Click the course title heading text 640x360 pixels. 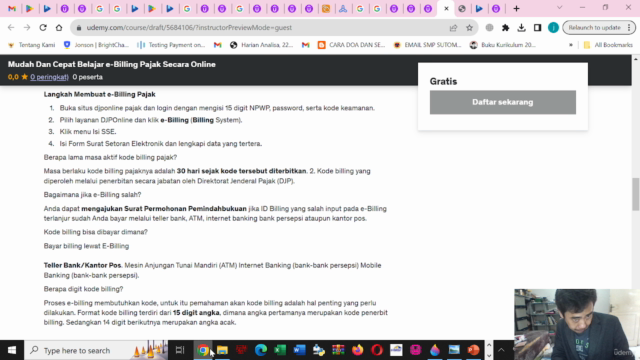(x=111, y=64)
